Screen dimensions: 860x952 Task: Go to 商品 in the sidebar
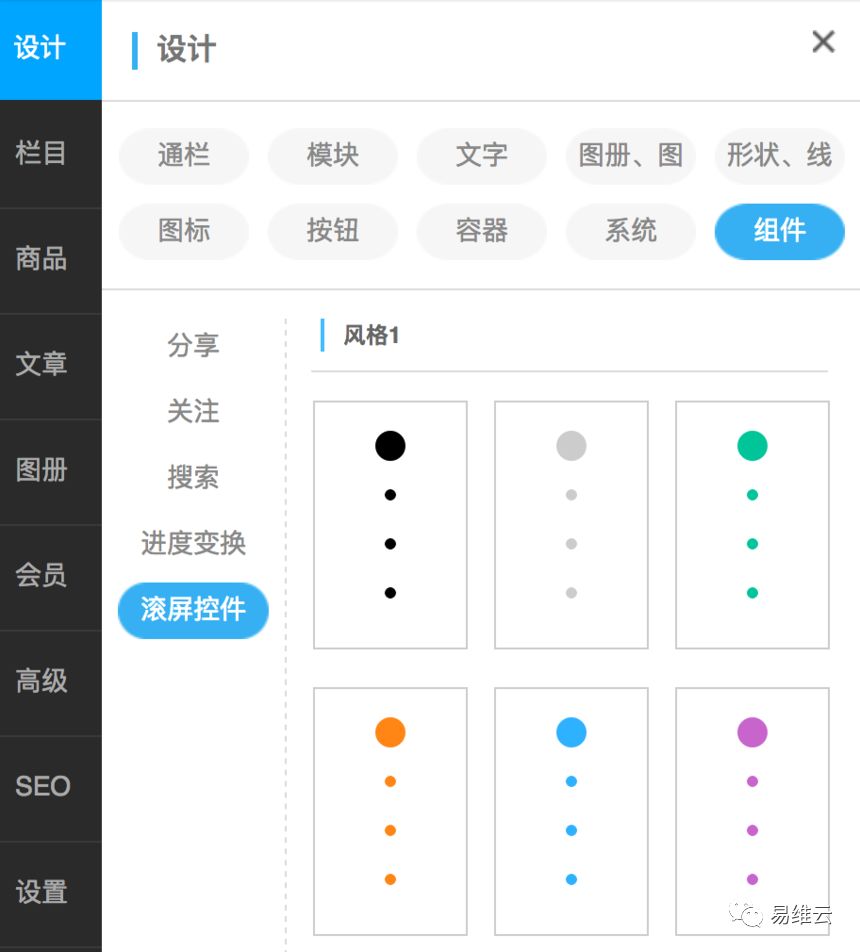pos(50,260)
